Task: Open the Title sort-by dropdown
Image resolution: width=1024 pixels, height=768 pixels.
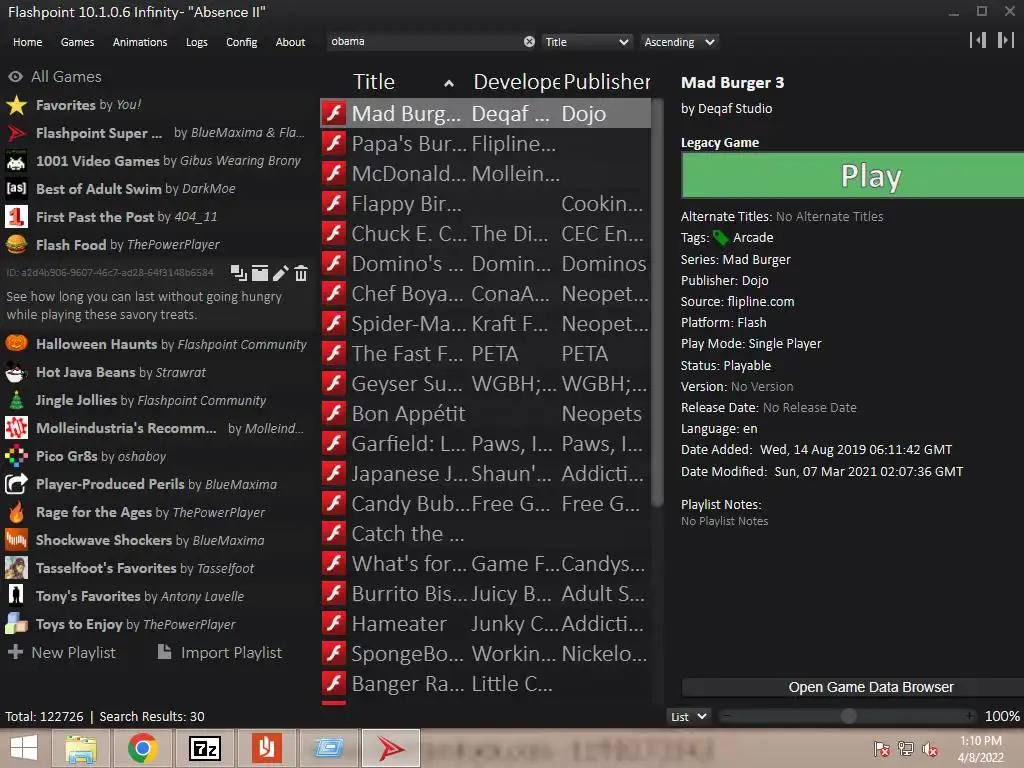Action: pos(586,42)
